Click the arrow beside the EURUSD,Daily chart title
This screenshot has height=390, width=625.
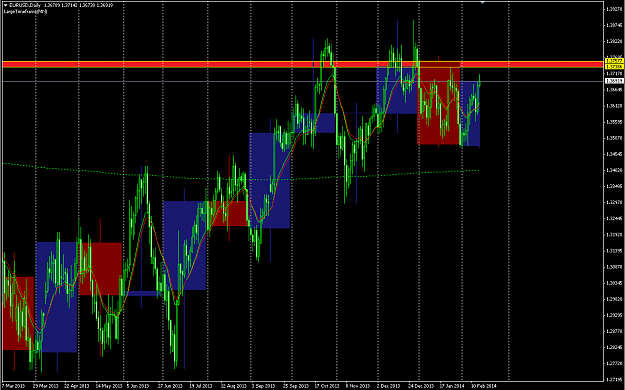(6, 5)
